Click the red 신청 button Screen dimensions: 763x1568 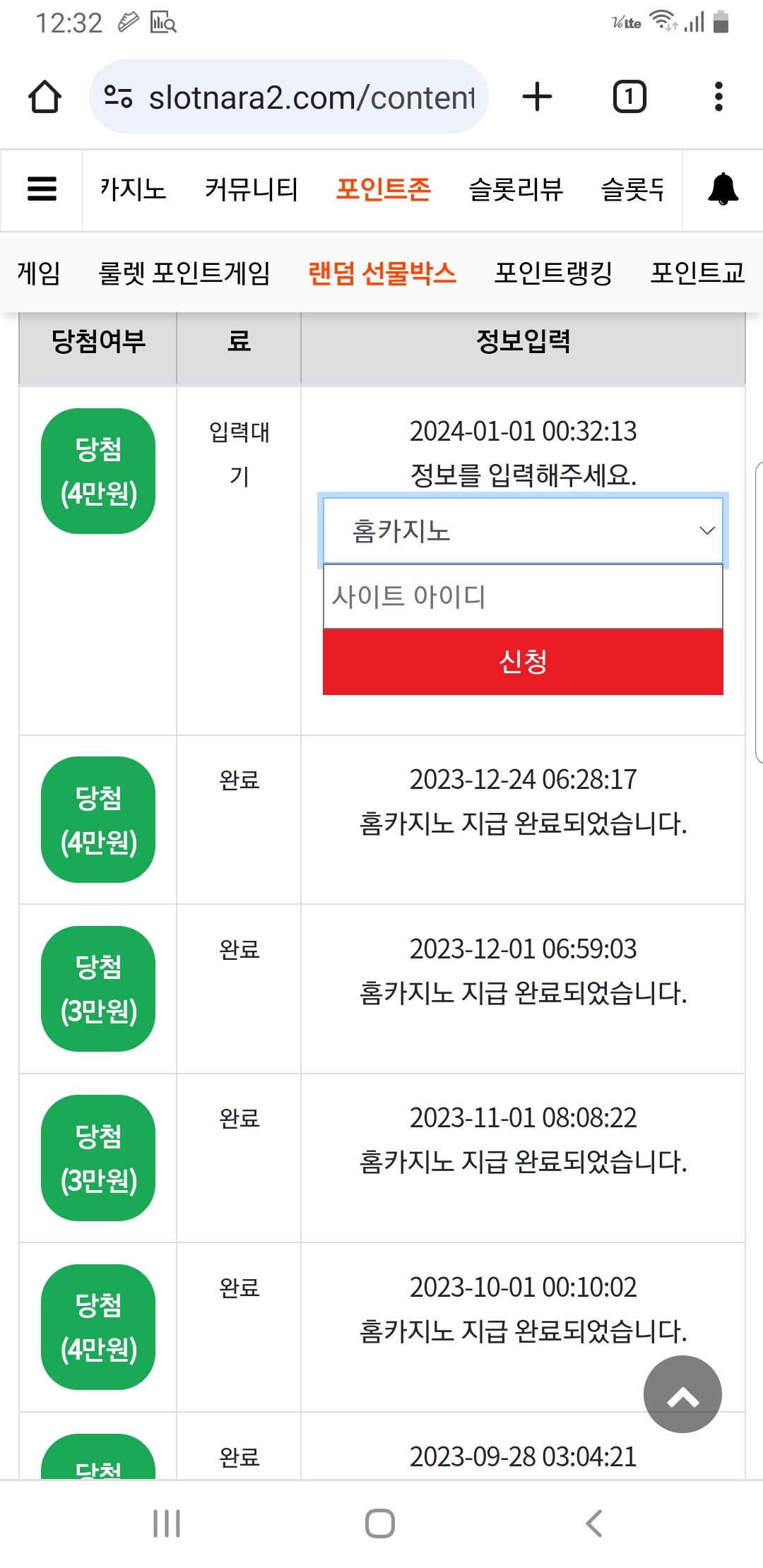(x=523, y=662)
